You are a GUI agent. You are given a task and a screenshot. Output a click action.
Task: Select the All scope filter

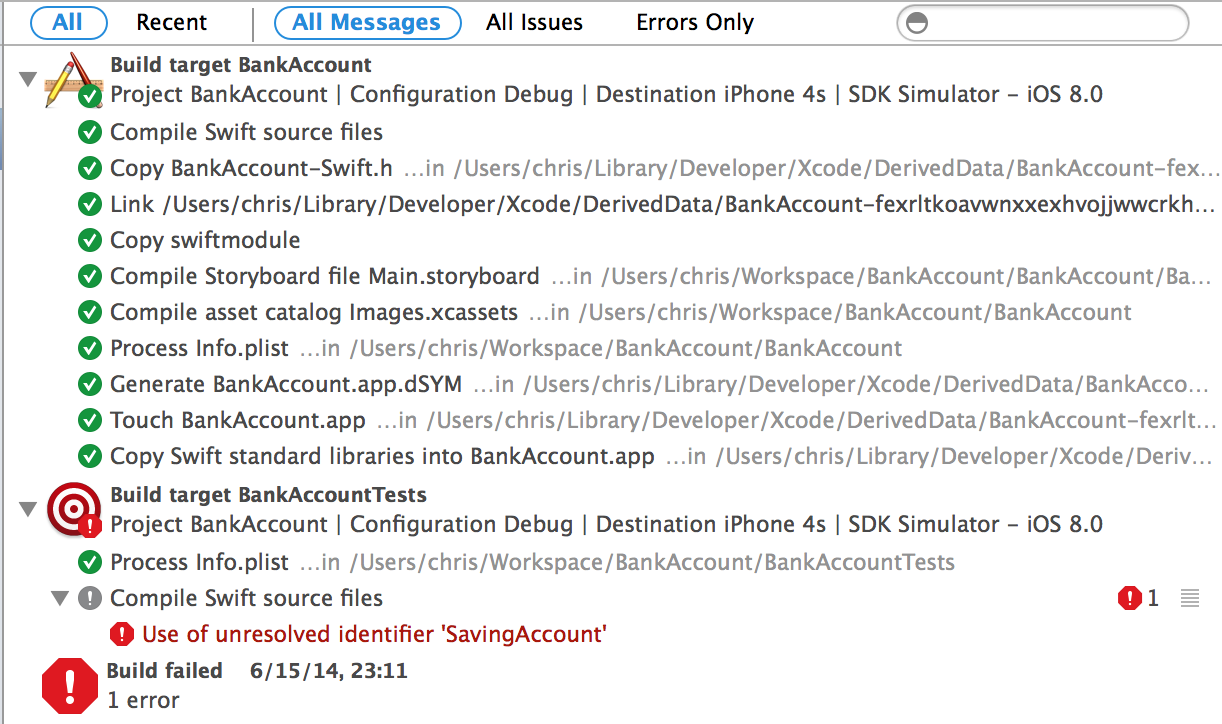pyautogui.click(x=68, y=22)
